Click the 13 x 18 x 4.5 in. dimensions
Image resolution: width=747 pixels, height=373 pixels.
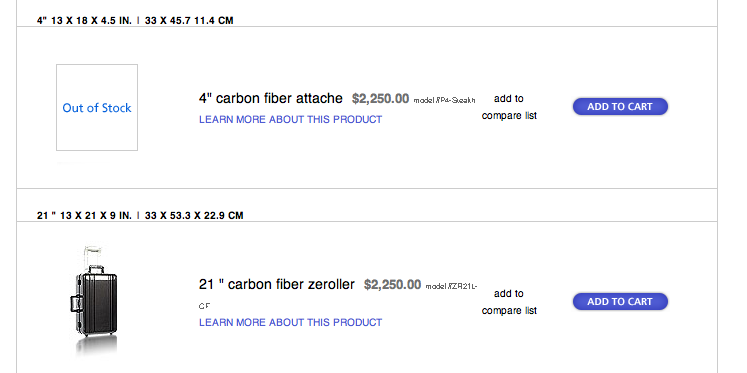pos(91,20)
